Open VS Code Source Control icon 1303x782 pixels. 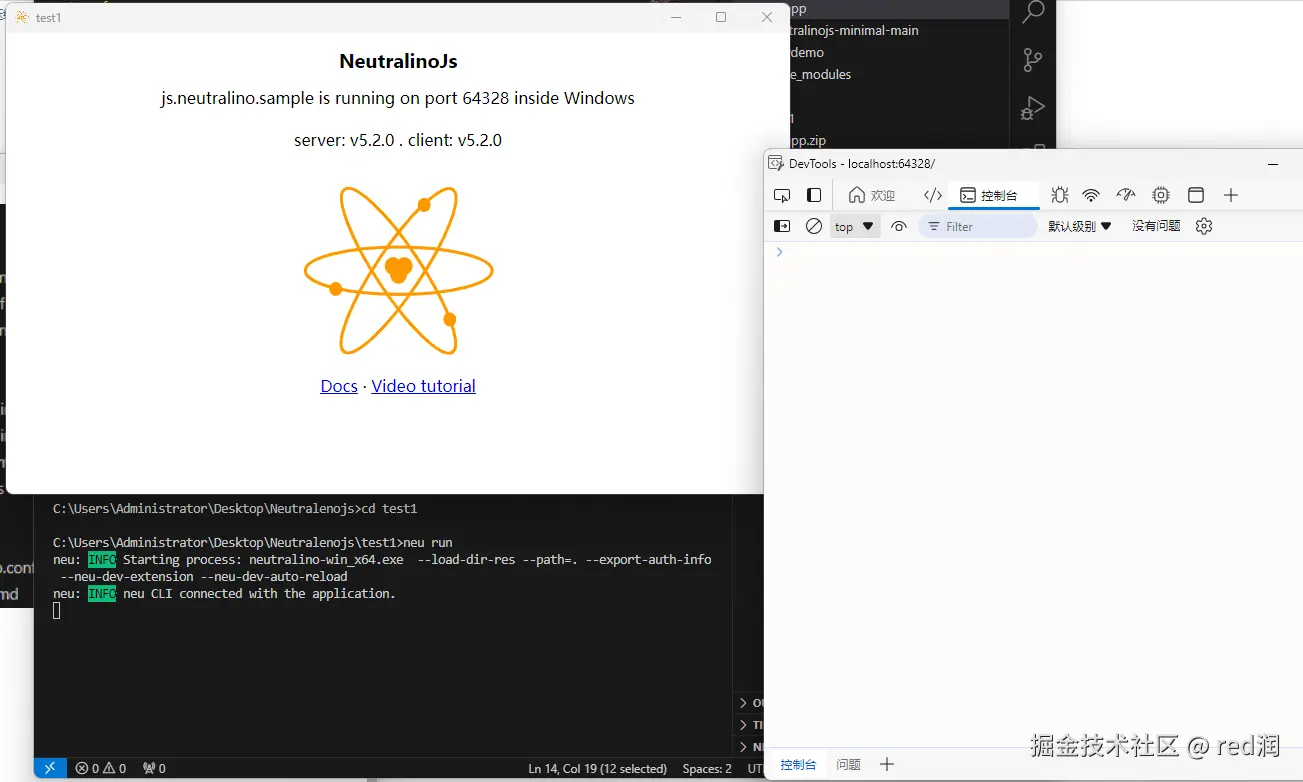pos(1032,60)
